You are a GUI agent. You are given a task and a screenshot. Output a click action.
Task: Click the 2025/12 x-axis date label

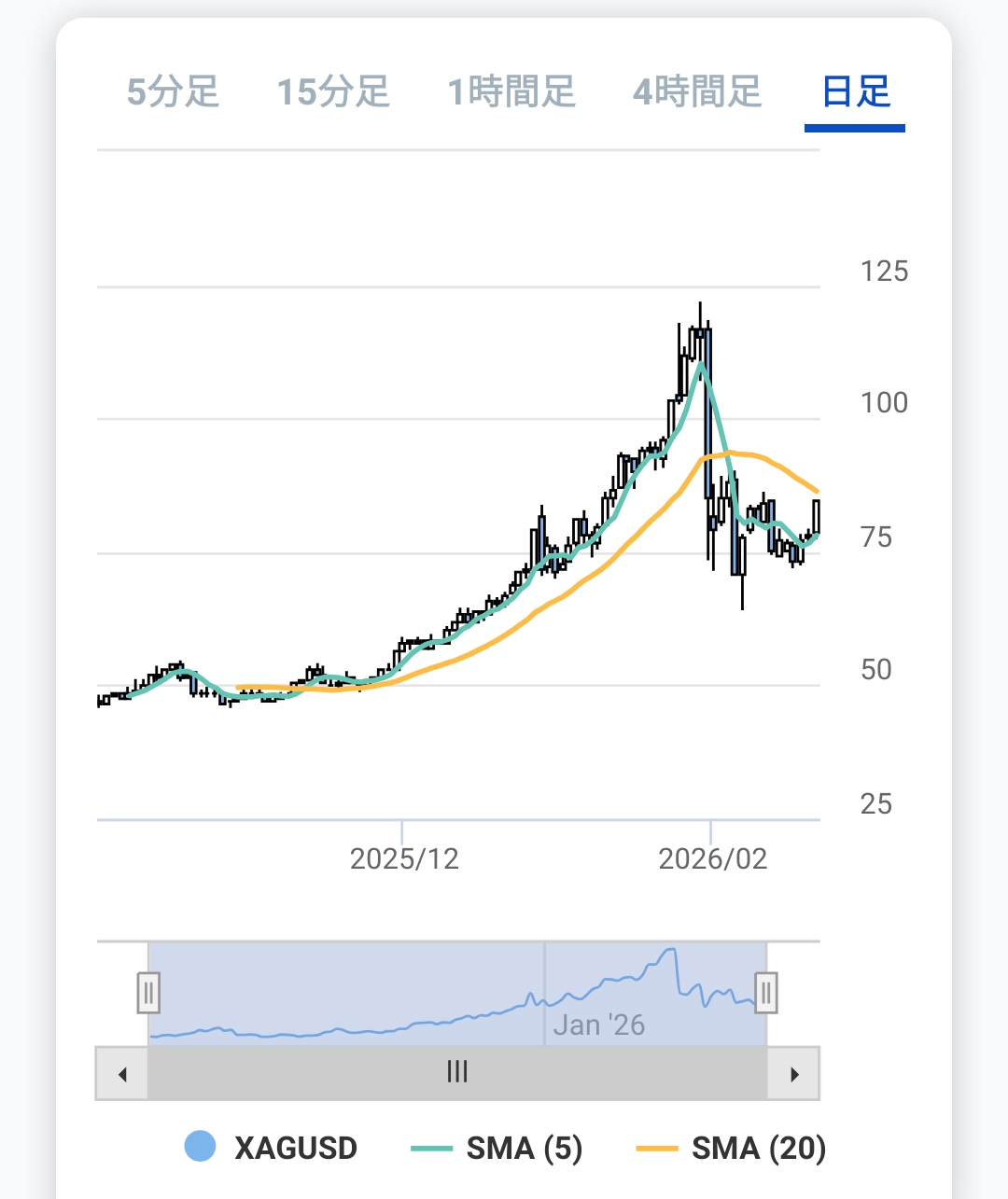coord(404,858)
